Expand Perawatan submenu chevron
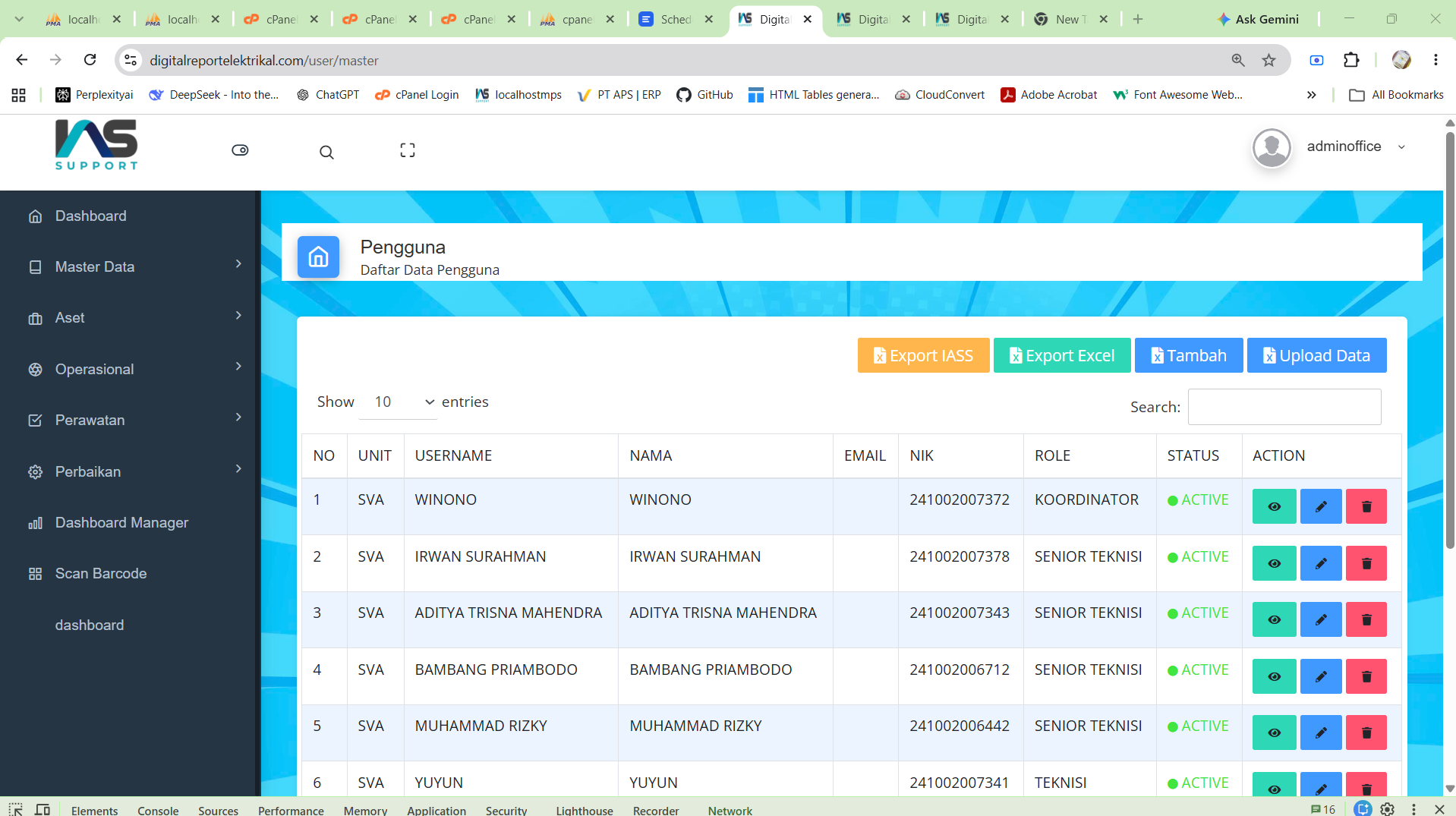1456x816 pixels. coord(238,417)
